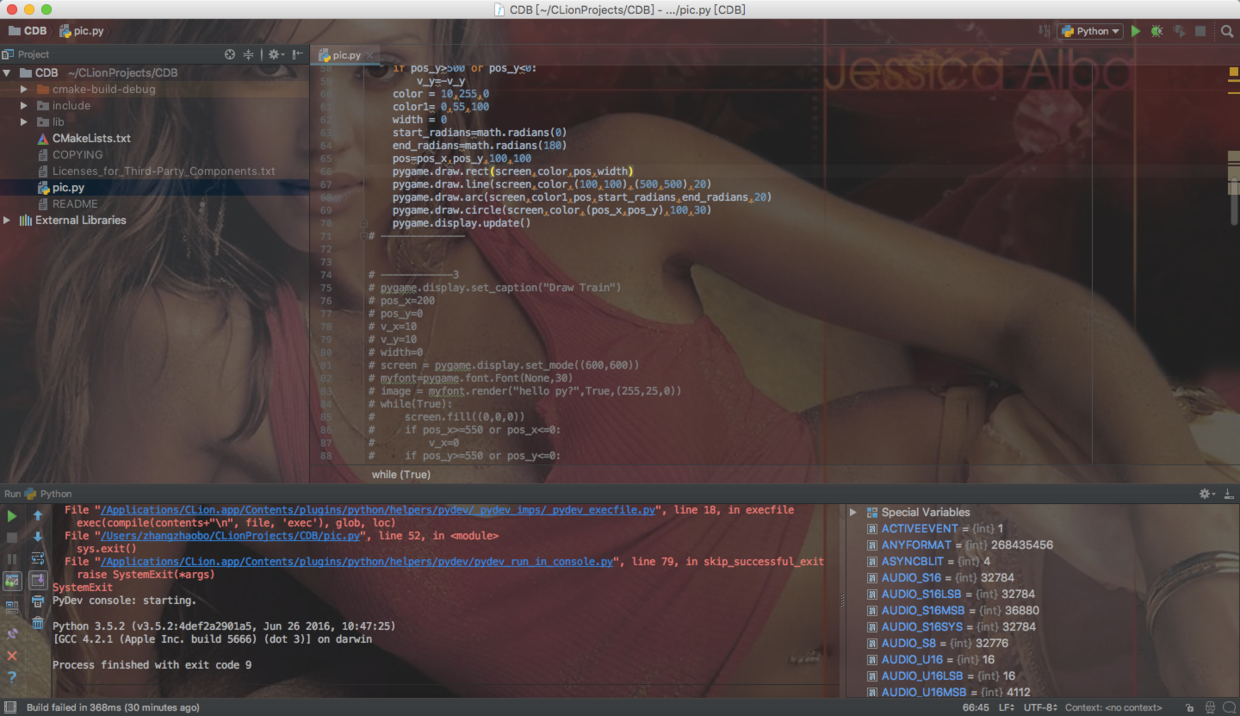Click the while (True) breadcrumb in editor
The image size is (1240, 716).
pyautogui.click(x=401, y=475)
